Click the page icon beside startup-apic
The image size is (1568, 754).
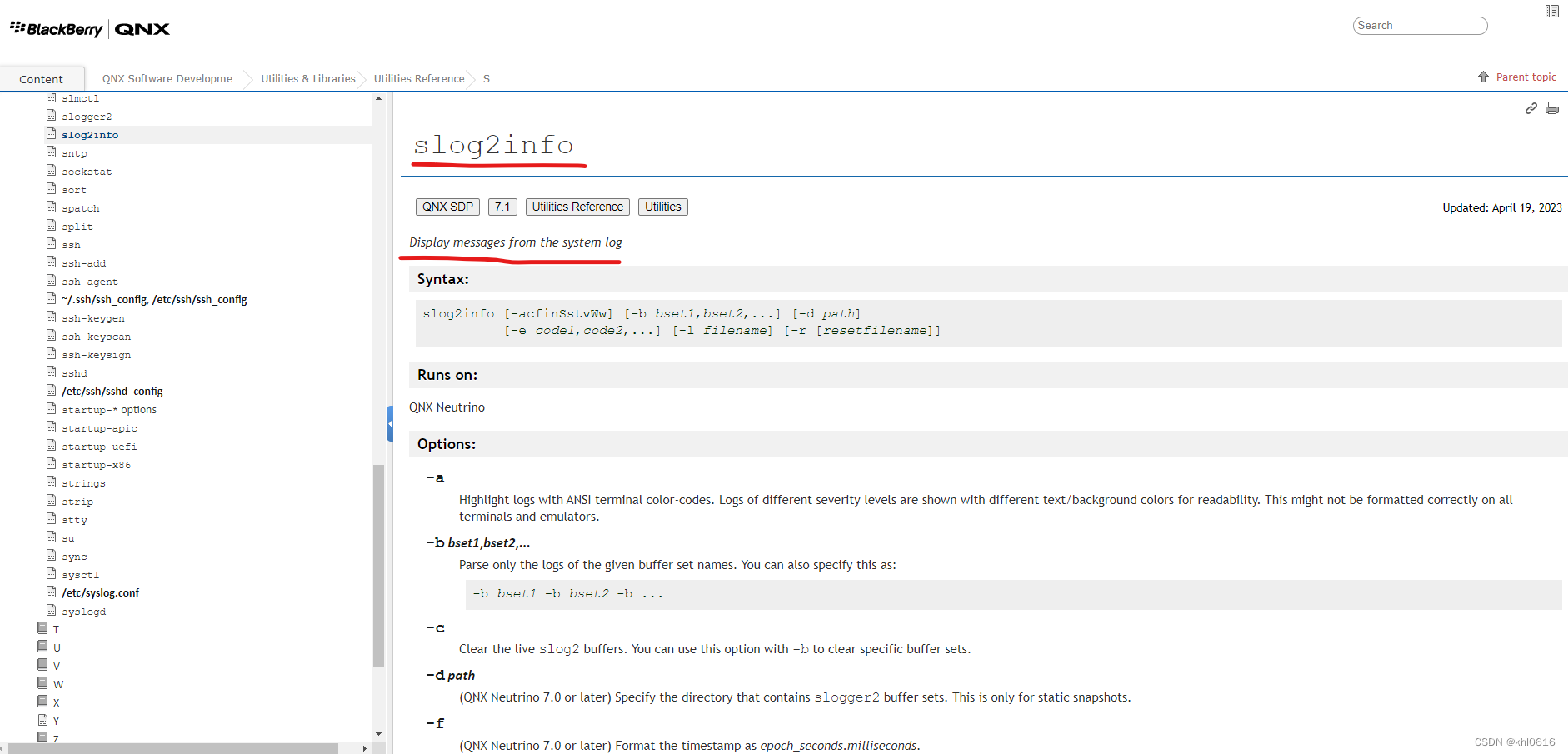(x=52, y=427)
